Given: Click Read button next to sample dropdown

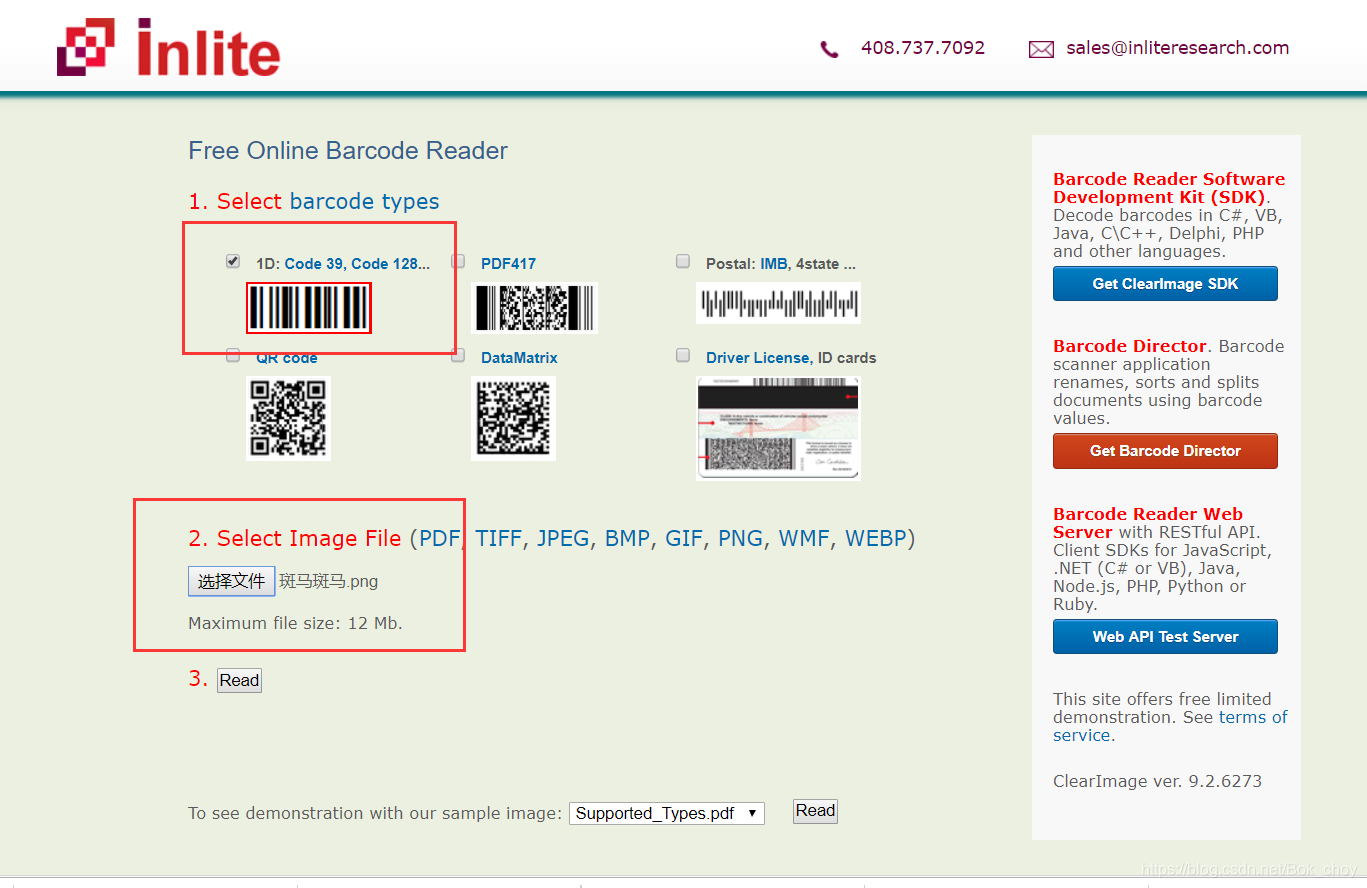Looking at the screenshot, I should (815, 811).
